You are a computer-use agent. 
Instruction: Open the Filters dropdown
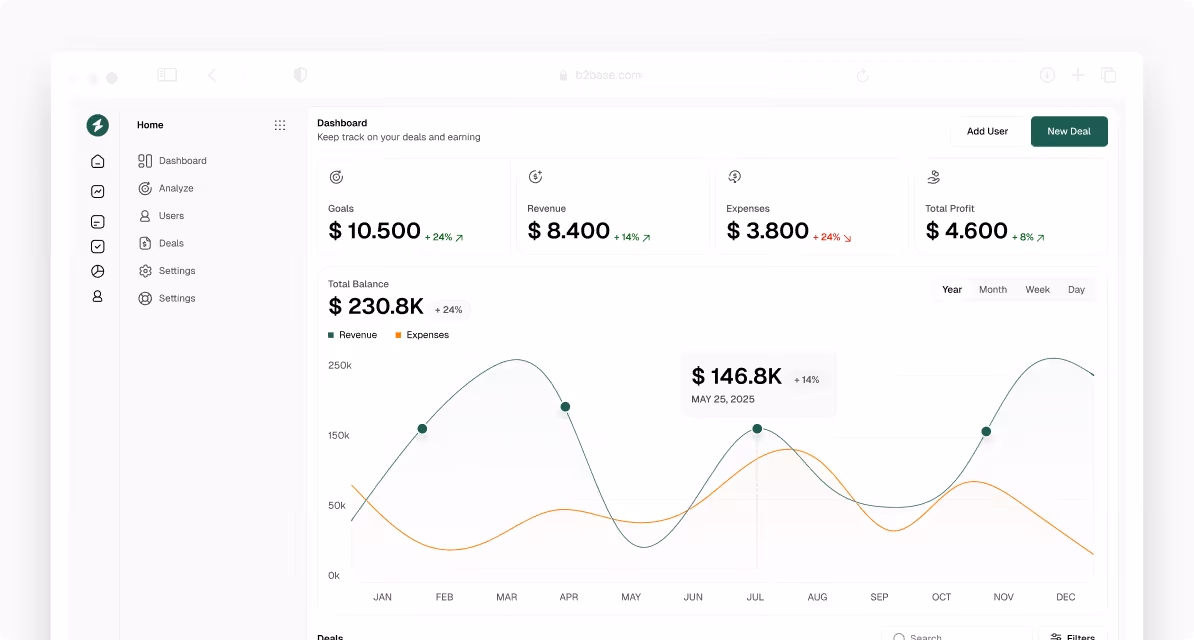[1074, 636]
